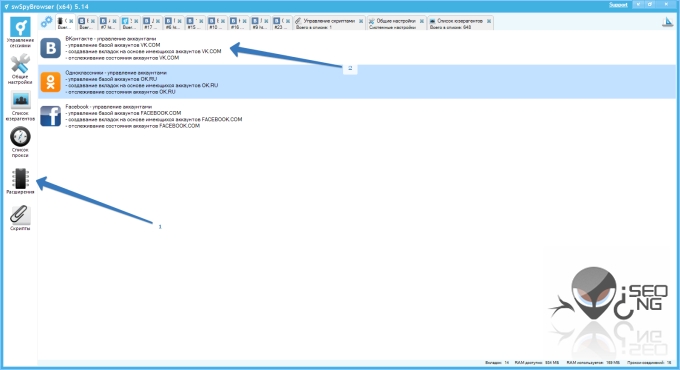Click the 'RAM доступно' status bar entry
Viewport: 680px width, 370px height.
pos(536,362)
